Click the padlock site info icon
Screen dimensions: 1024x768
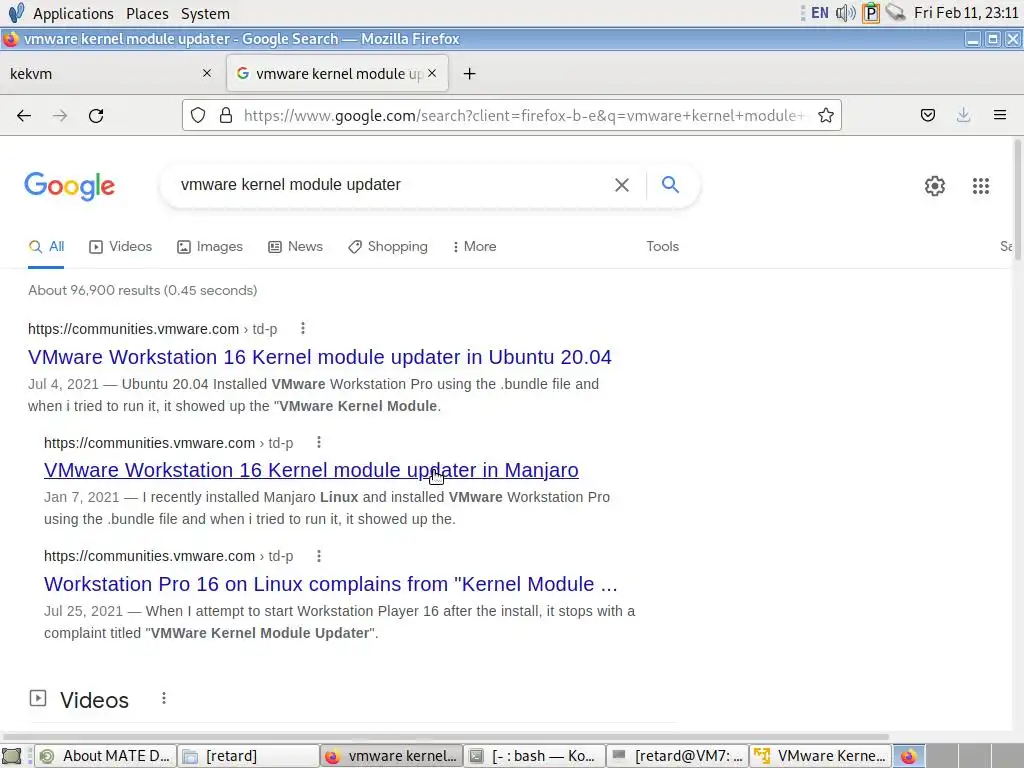[x=226, y=116]
